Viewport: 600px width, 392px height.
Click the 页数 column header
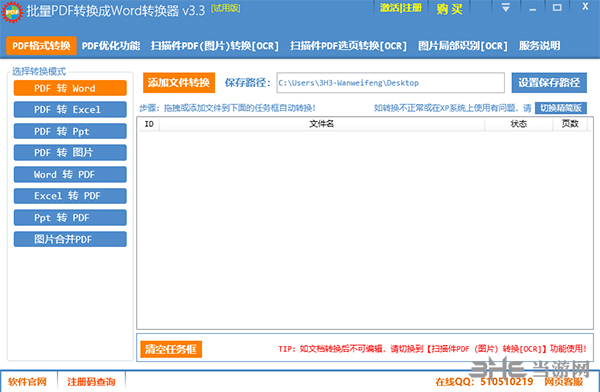click(570, 124)
